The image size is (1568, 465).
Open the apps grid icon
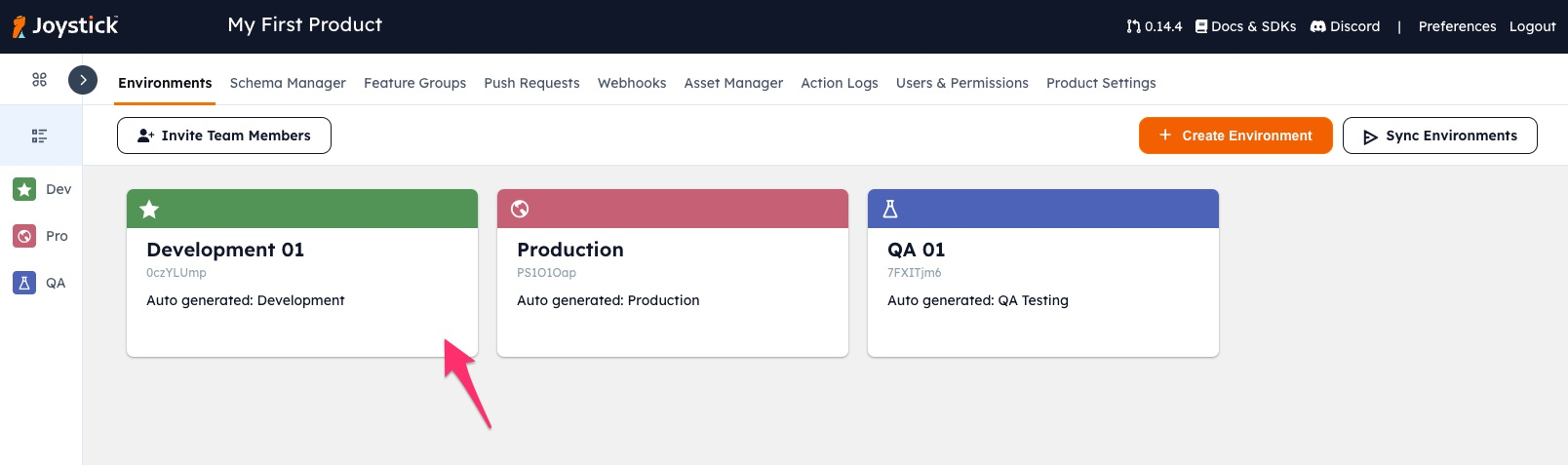pos(39,80)
